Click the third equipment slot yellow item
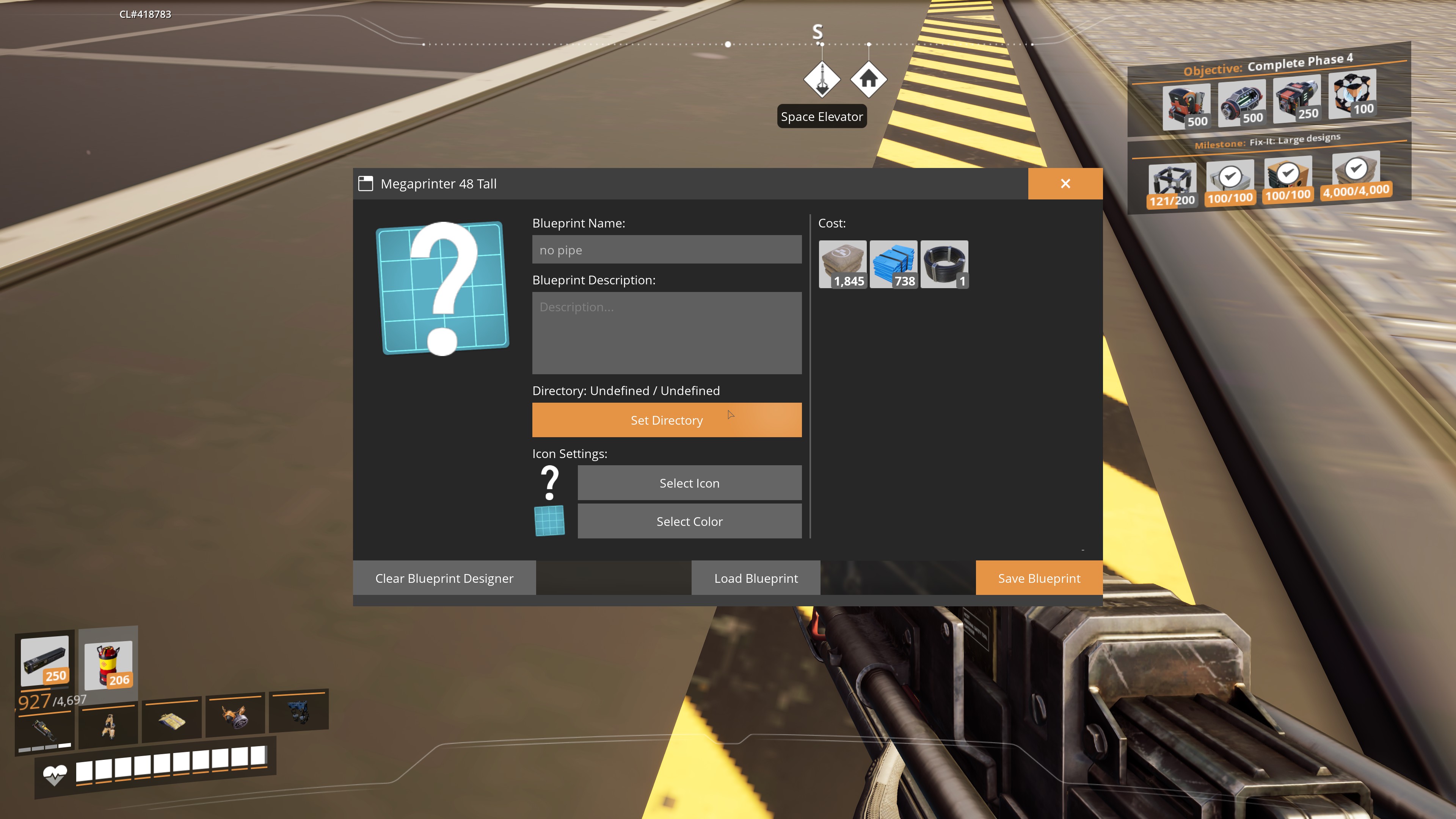Screen dimensions: 1456x819 [x=172, y=721]
